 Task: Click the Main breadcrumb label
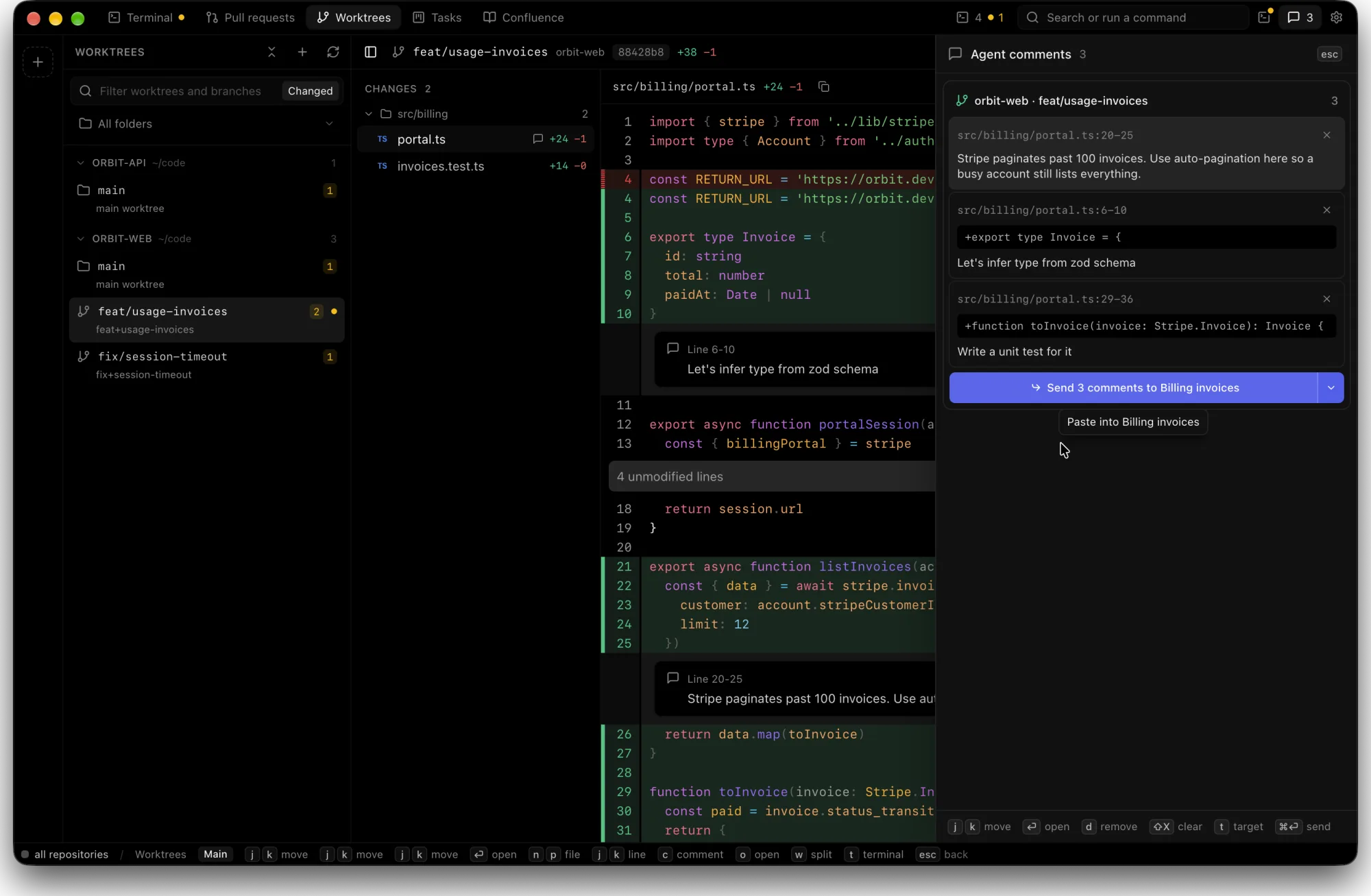tap(215, 855)
